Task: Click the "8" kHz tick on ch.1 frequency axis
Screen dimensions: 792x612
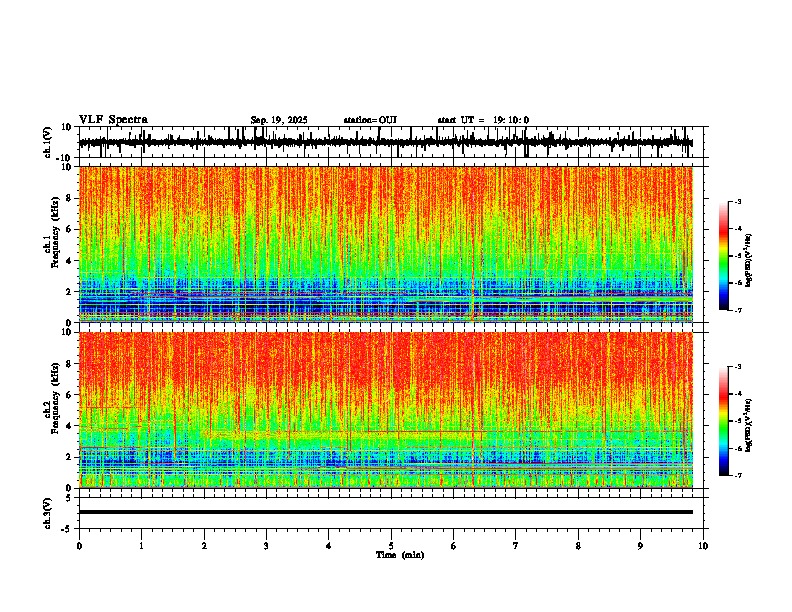Action: [70, 198]
